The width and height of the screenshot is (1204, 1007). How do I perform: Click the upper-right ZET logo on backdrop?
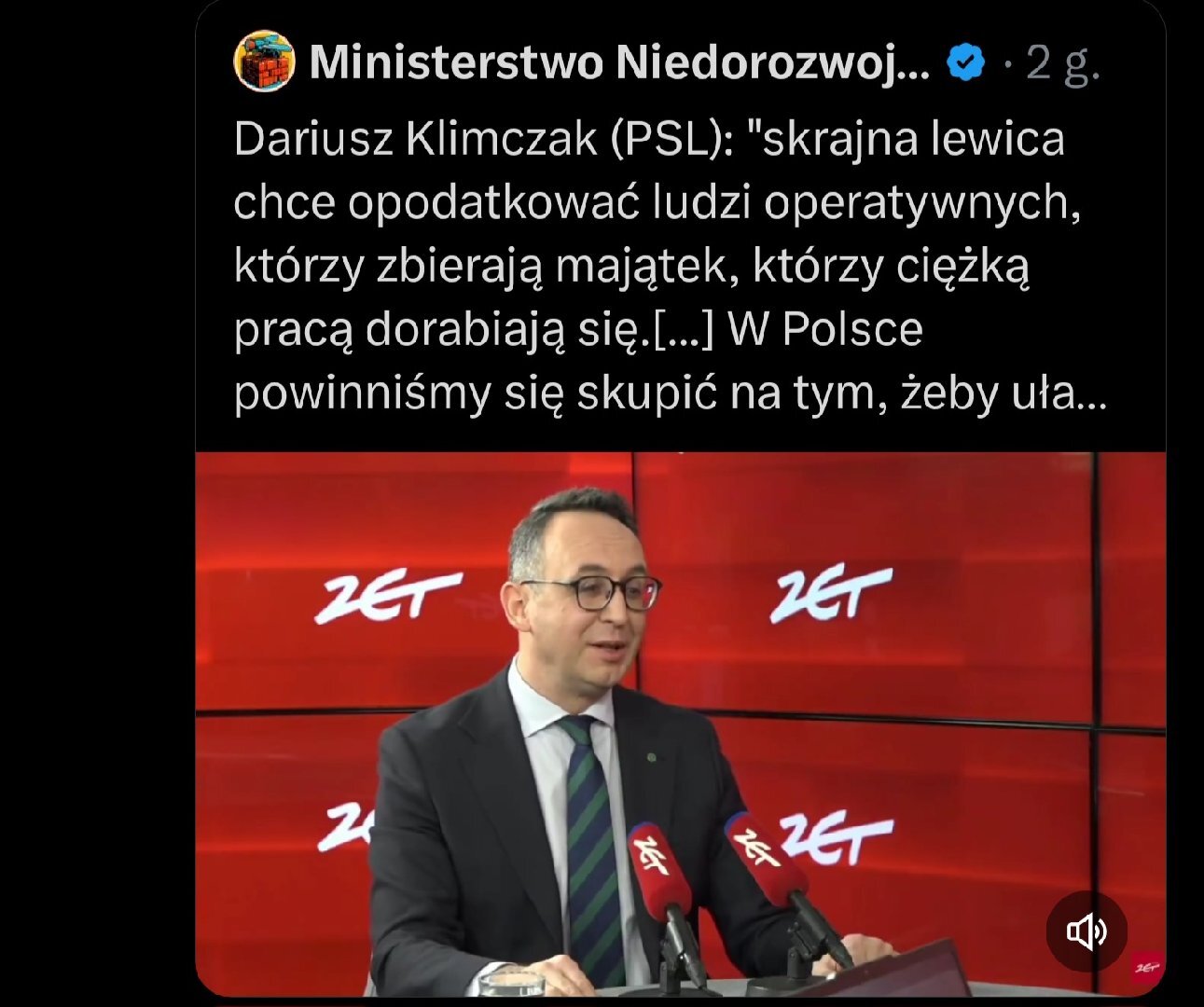pos(831,593)
